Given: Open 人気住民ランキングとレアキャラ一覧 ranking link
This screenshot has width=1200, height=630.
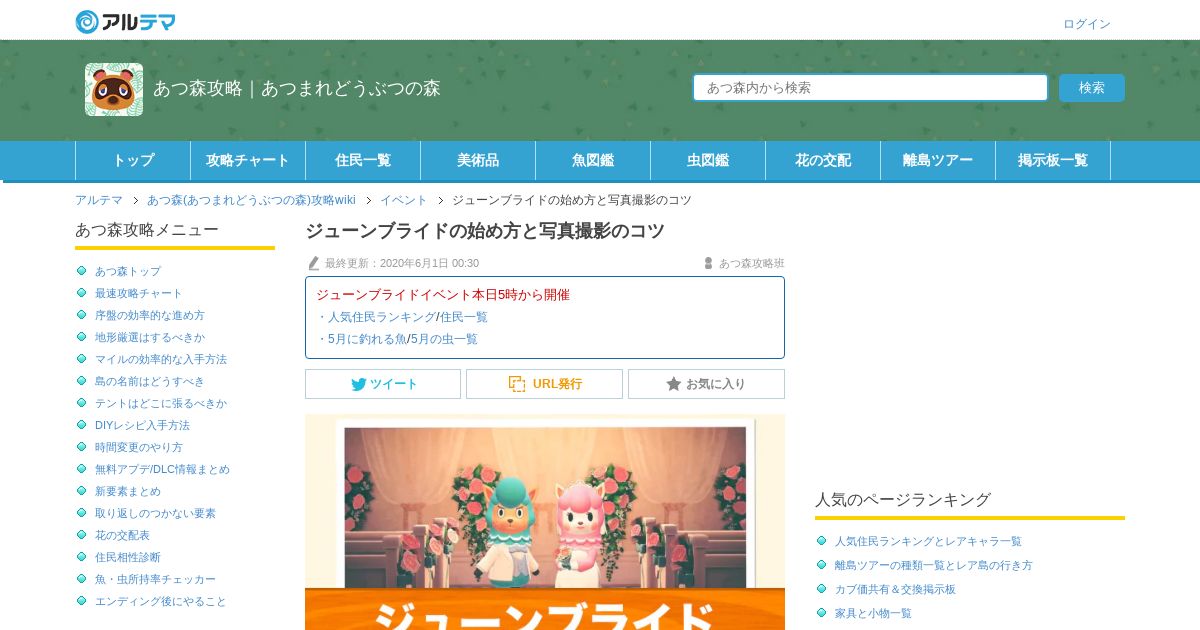Looking at the screenshot, I should (928, 541).
